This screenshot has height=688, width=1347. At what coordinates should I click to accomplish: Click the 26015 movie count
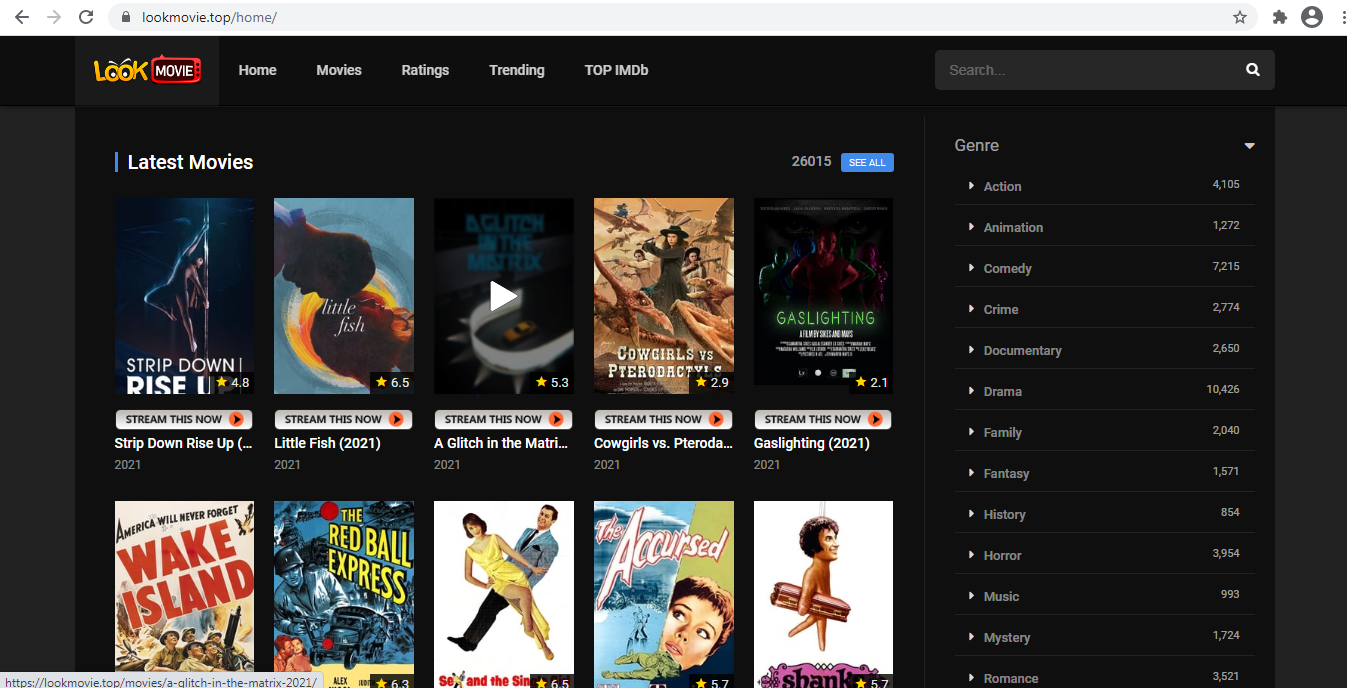click(x=811, y=161)
